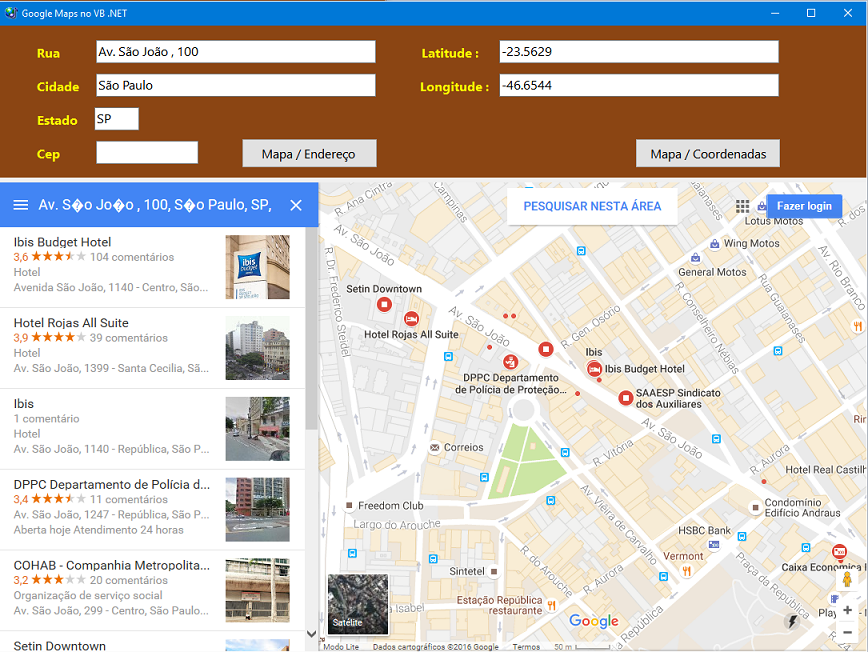Click the Condomínio Edifício Andraus marker
Screen dimensions: 868x652
pyautogui.click(x=755, y=508)
